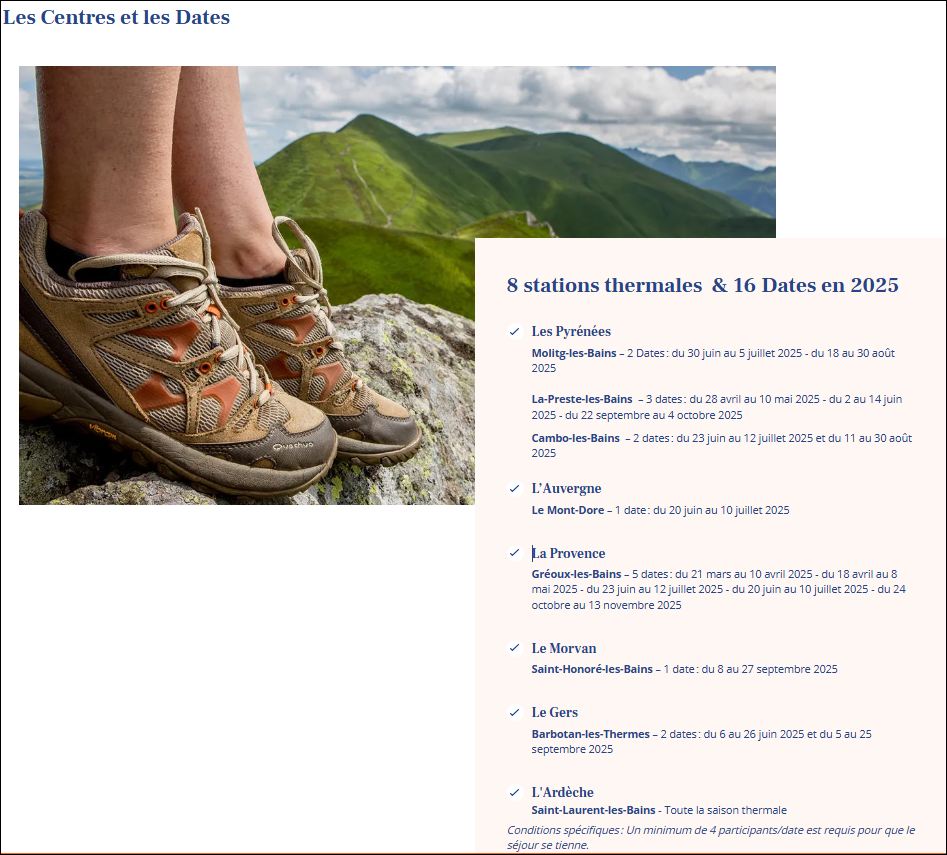The height and width of the screenshot is (855, 947).
Task: Select the 'Cambo-les-Bains' station name
Action: tap(576, 438)
